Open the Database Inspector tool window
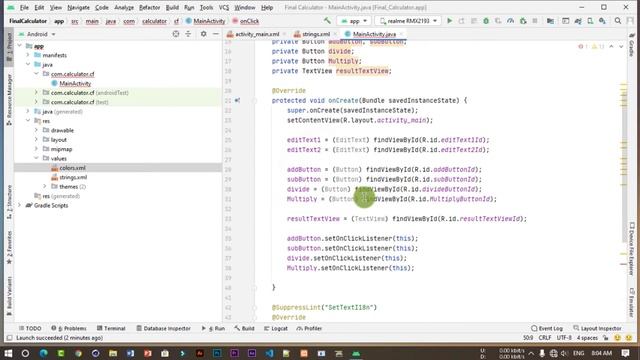640x360 pixels. pos(163,328)
